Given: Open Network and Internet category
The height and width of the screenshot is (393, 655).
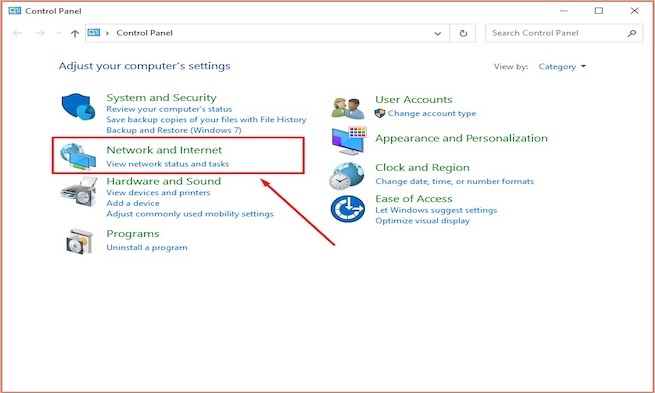Looking at the screenshot, I should [x=164, y=150].
